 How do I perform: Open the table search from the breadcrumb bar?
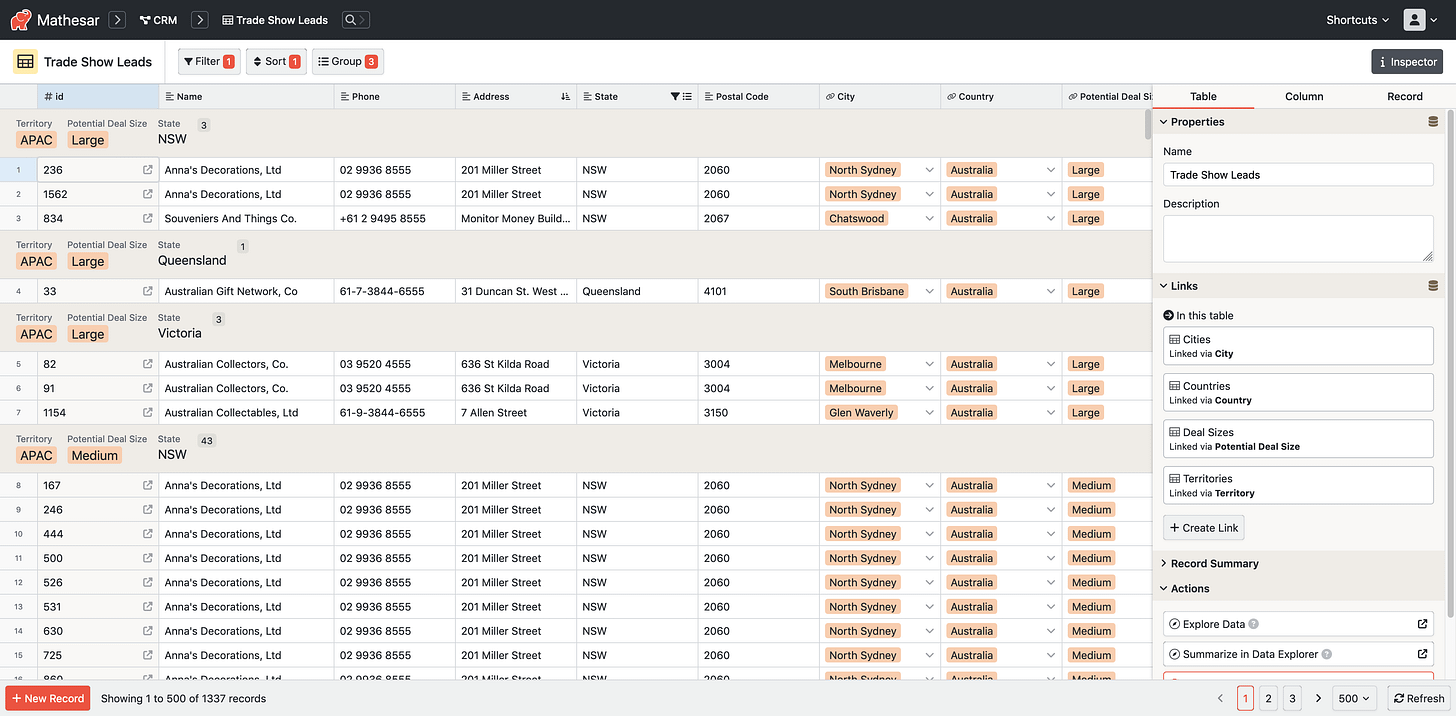(x=354, y=19)
